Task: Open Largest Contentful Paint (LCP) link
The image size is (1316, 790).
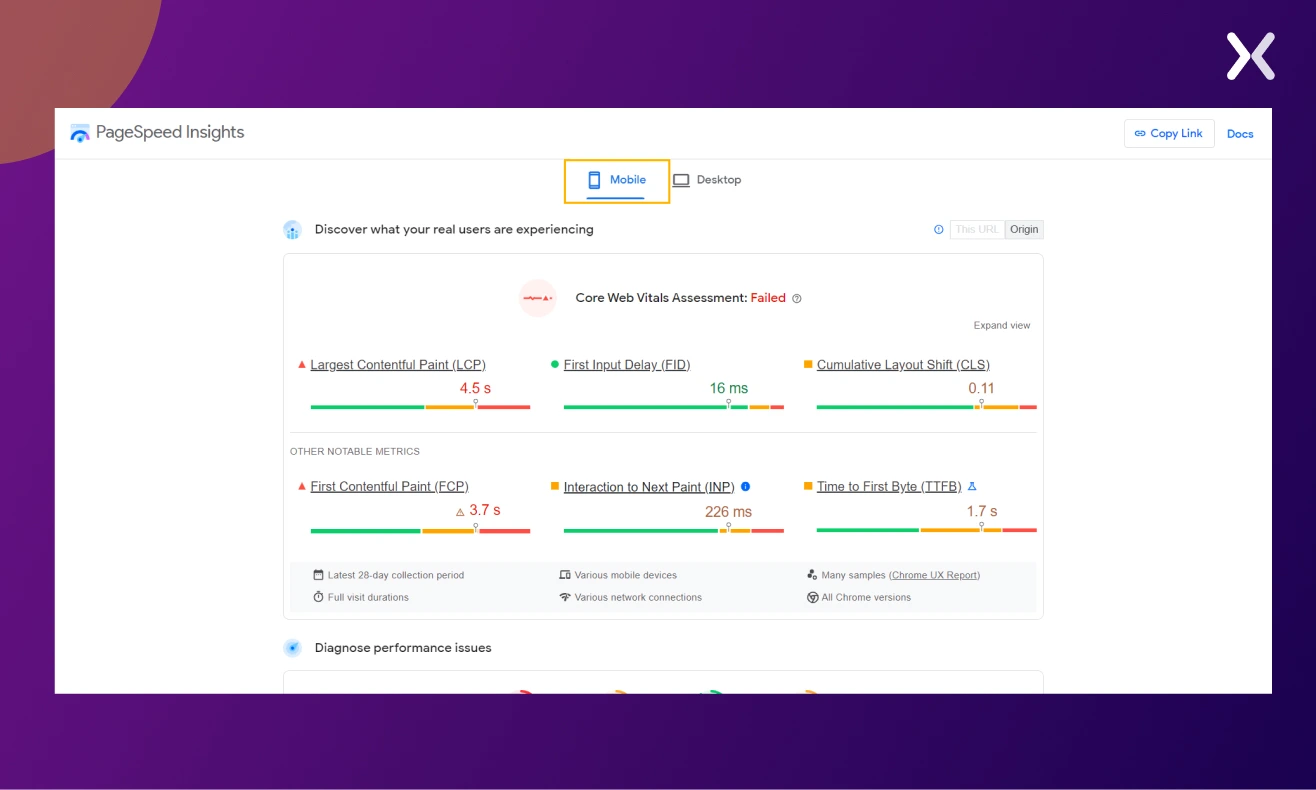Action: click(x=398, y=365)
